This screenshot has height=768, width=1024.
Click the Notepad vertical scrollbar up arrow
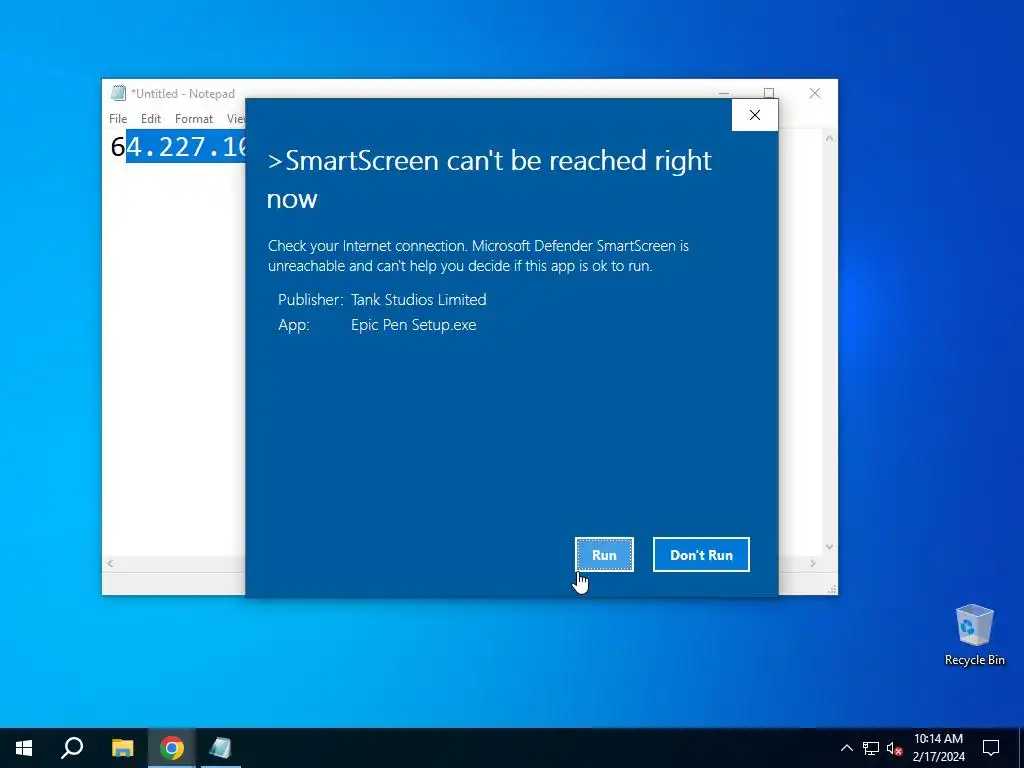829,138
